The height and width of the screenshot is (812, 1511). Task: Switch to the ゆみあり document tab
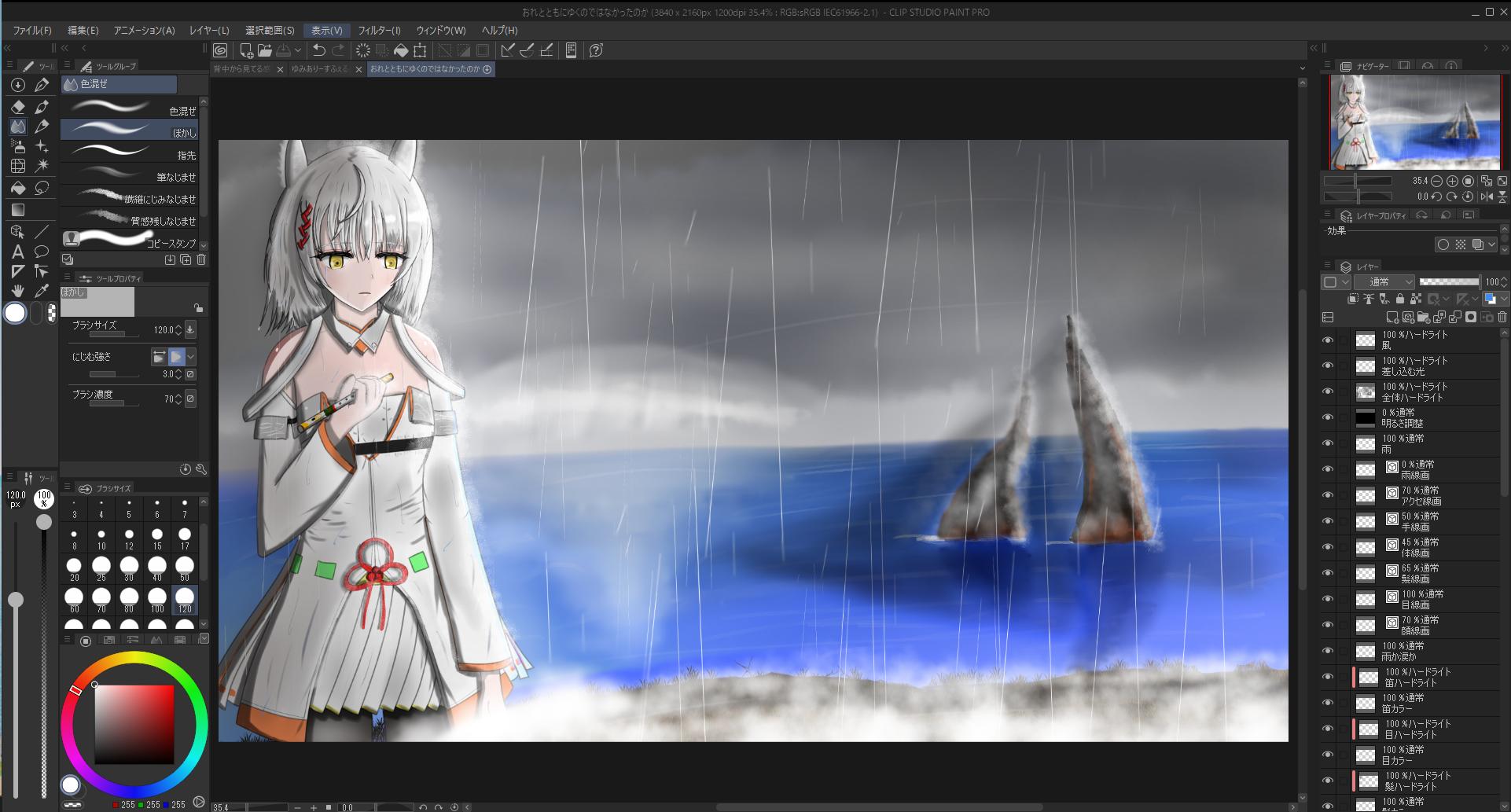pyautogui.click(x=320, y=69)
